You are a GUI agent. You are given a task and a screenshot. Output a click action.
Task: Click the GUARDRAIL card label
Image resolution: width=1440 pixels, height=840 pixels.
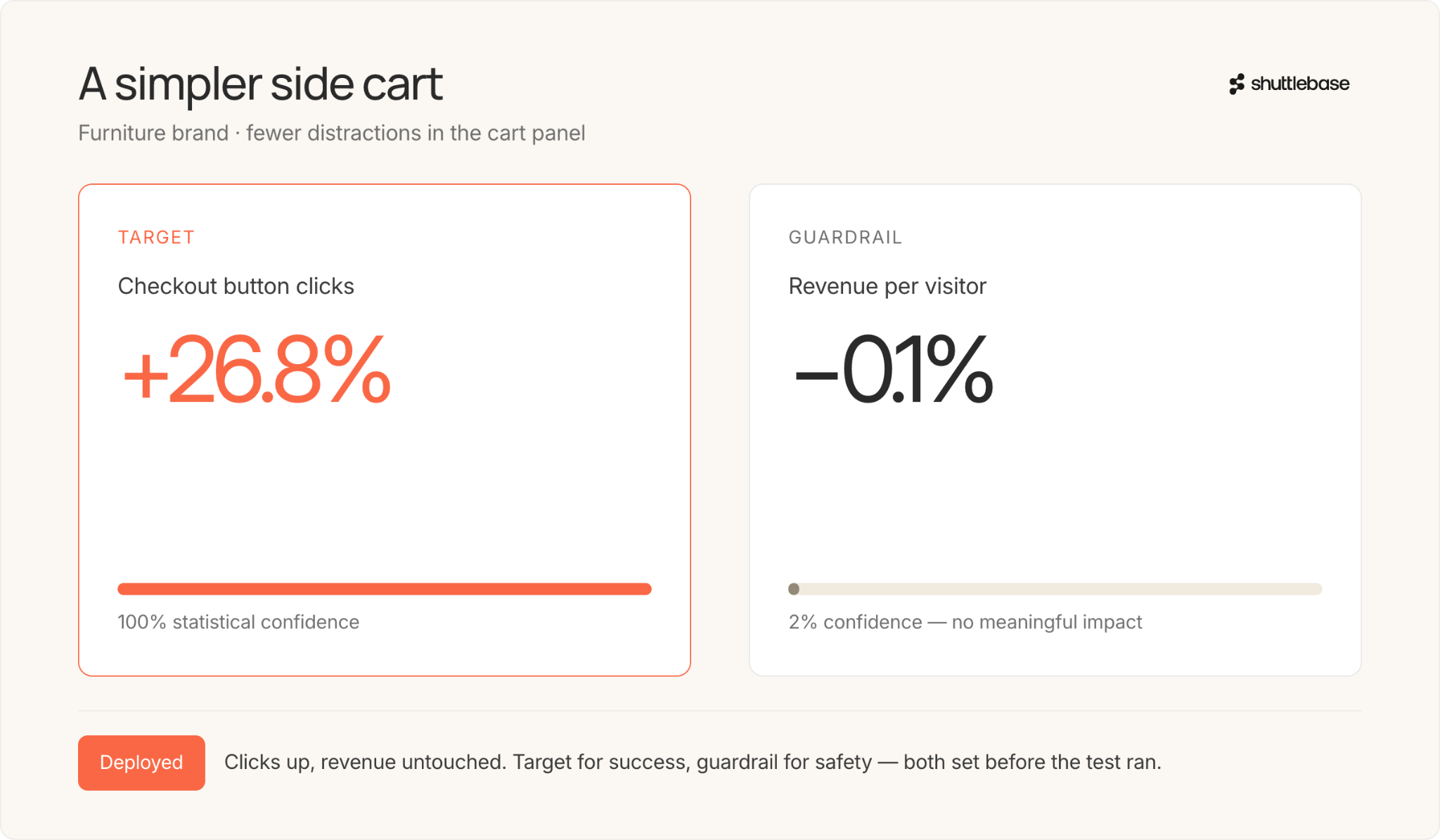click(845, 238)
